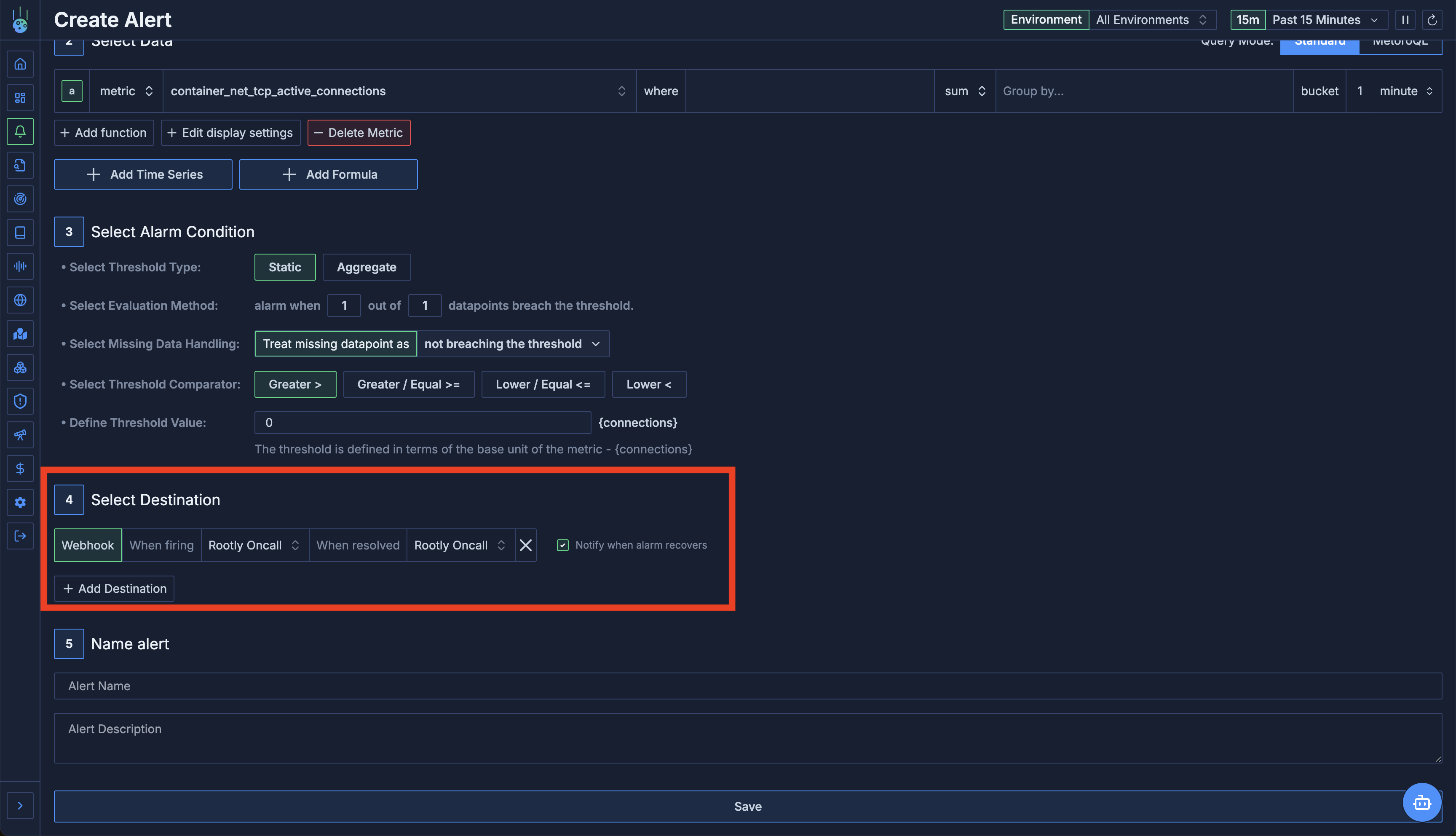The height and width of the screenshot is (836, 1456).
Task: Open the Past 15 Minutes time range
Action: click(x=1323, y=20)
